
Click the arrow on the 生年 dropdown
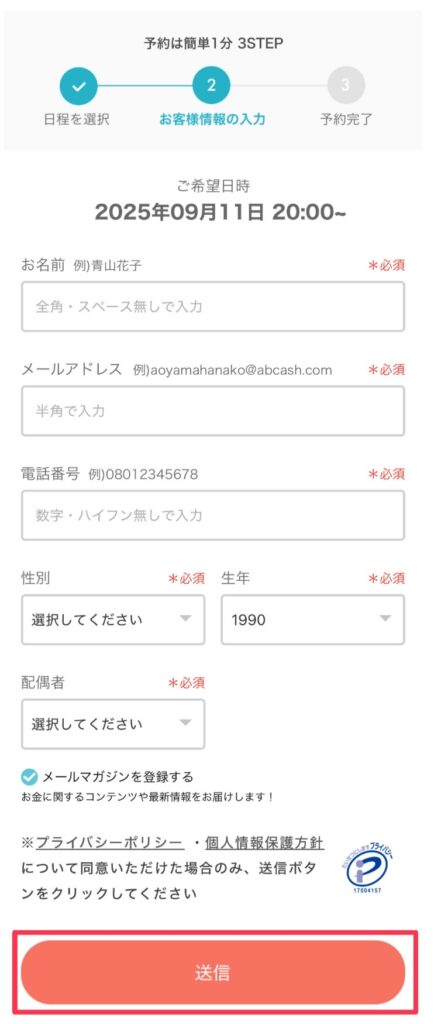pyautogui.click(x=385, y=618)
